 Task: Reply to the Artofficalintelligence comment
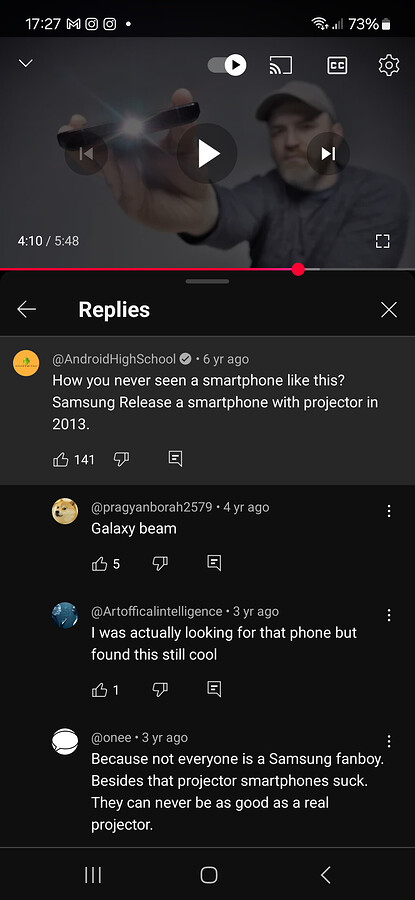[214, 689]
